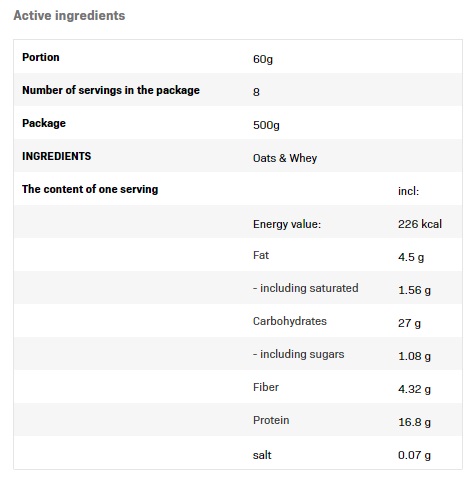Select Number of servings in the package
This screenshot has height=484, width=476.
pos(111,90)
